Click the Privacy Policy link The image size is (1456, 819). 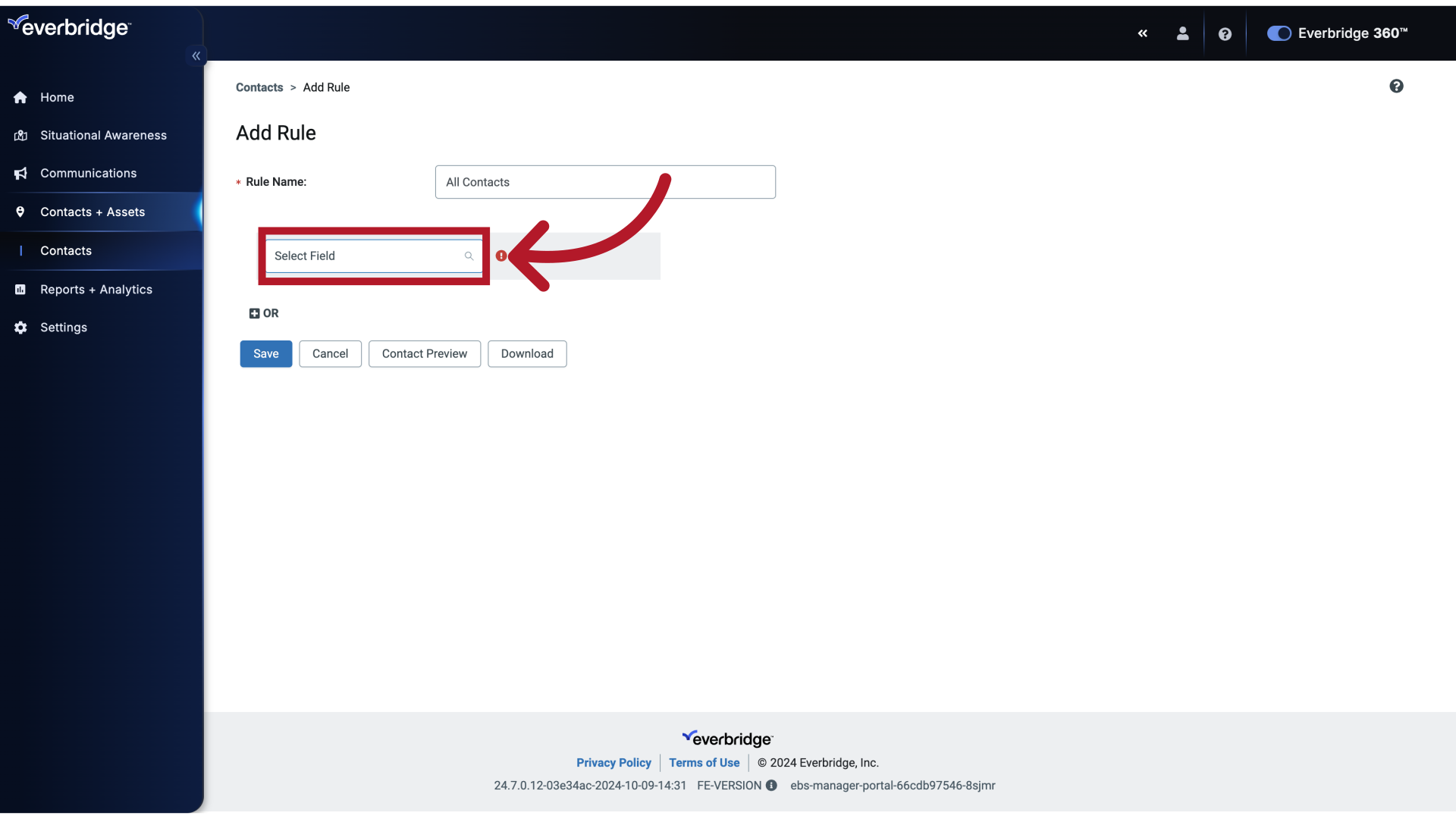click(613, 763)
